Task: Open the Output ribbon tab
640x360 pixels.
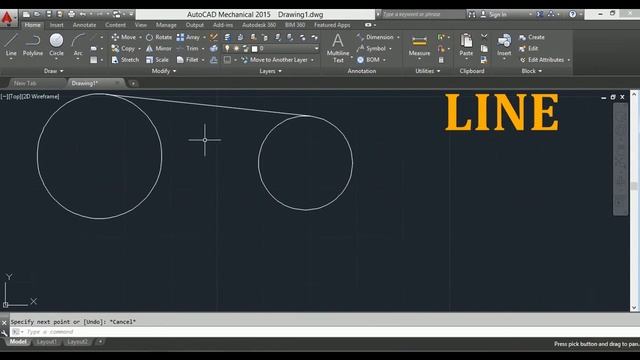Action: tap(195, 25)
